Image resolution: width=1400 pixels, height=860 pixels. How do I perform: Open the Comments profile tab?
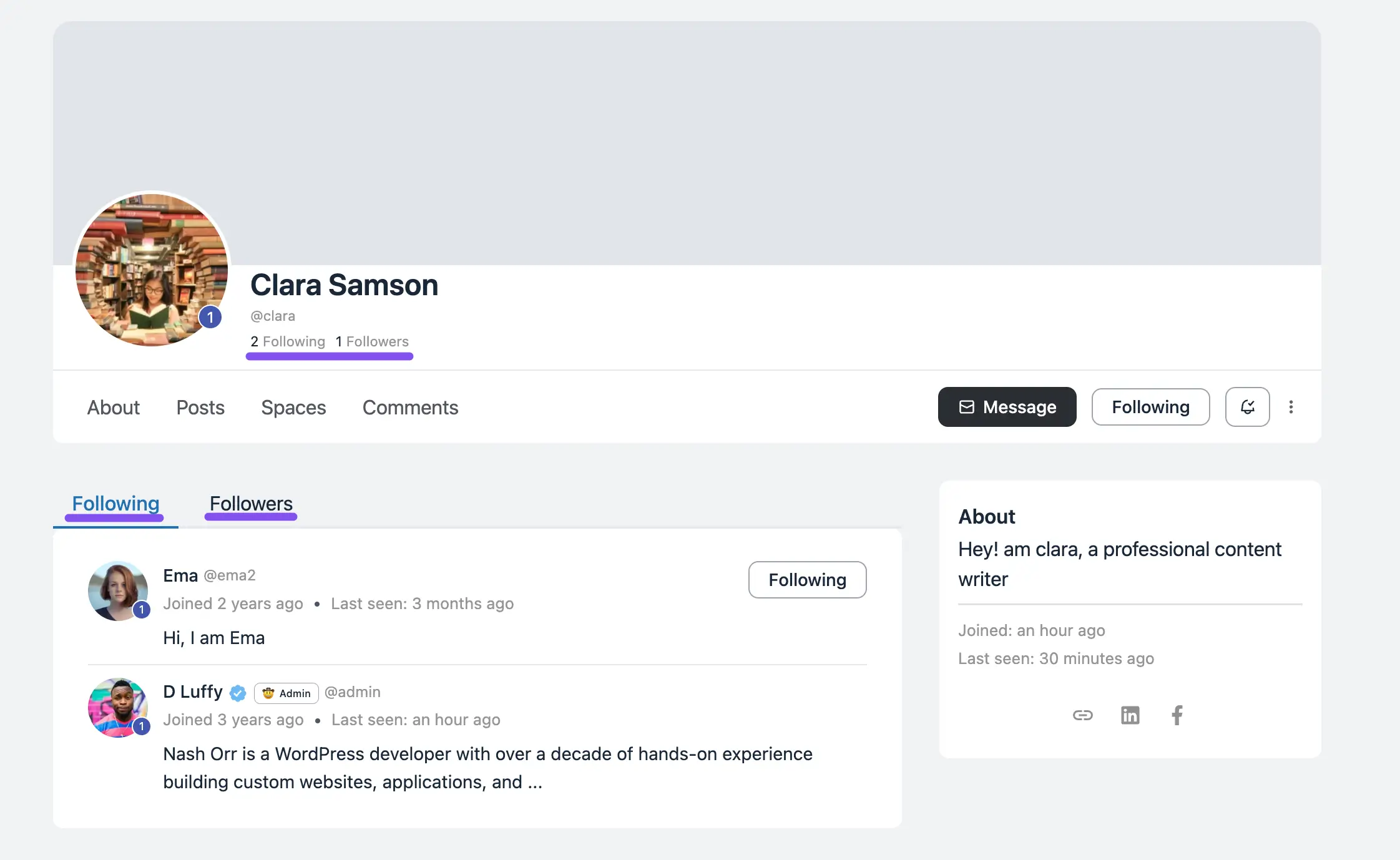point(410,408)
